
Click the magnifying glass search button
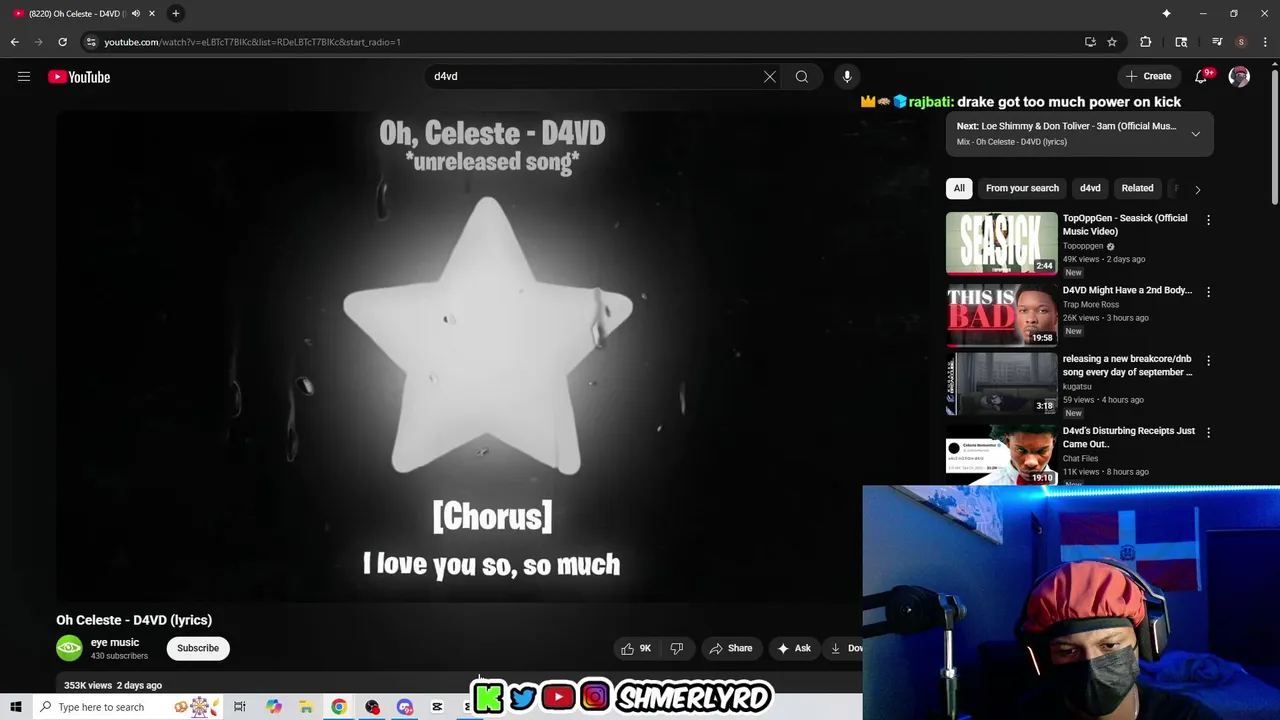pyautogui.click(x=802, y=77)
